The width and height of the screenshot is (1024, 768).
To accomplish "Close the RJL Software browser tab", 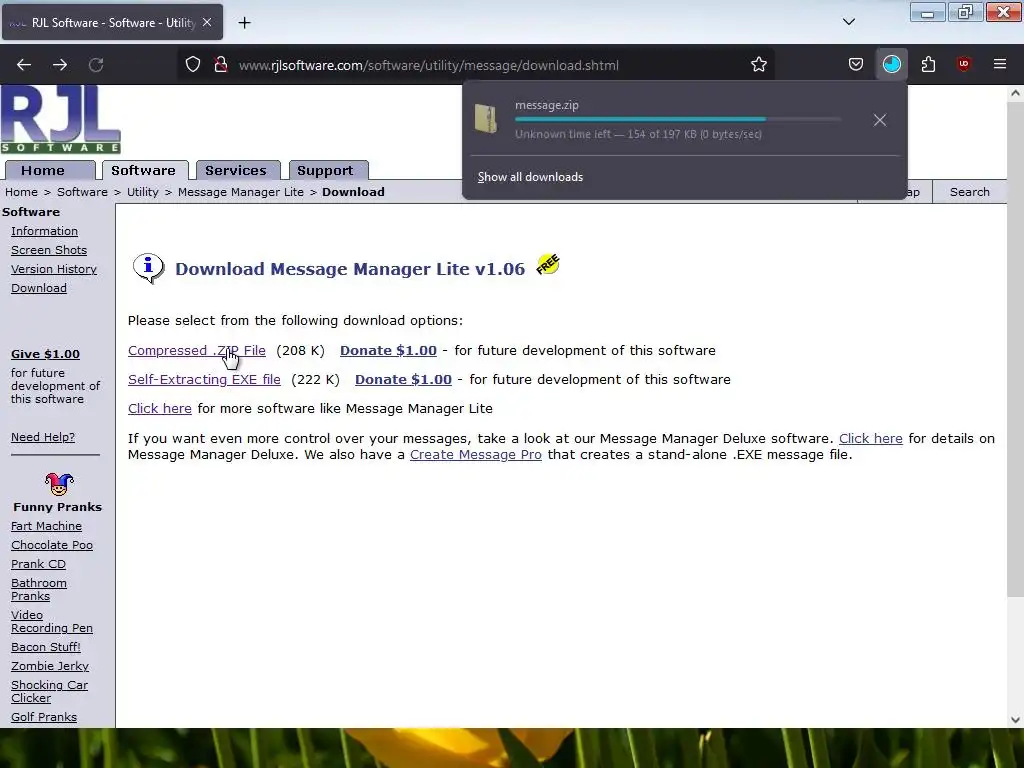I will [x=207, y=22].
